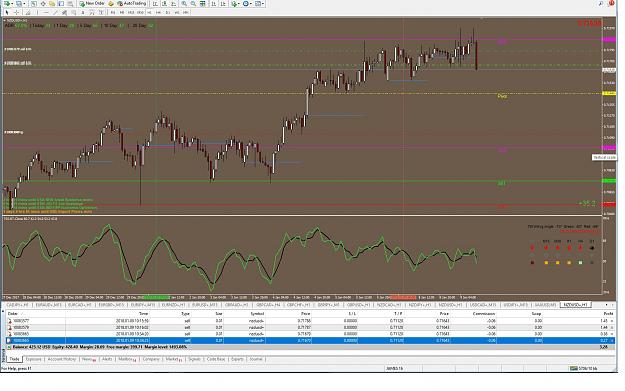The height and width of the screenshot is (391, 625).
Task: Open the News terminal tab
Action: [88, 359]
